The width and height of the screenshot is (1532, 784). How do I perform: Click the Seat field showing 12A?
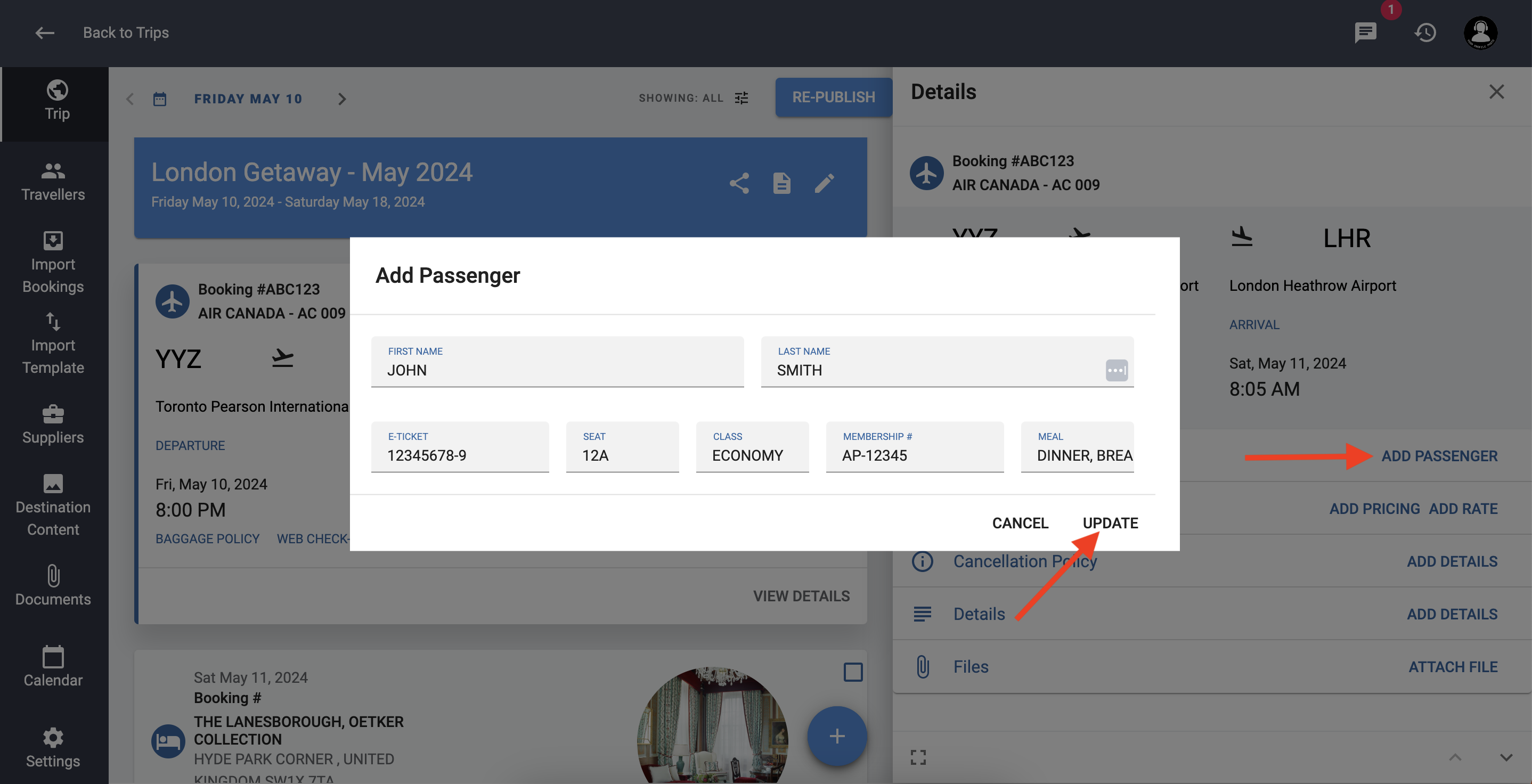[622, 447]
